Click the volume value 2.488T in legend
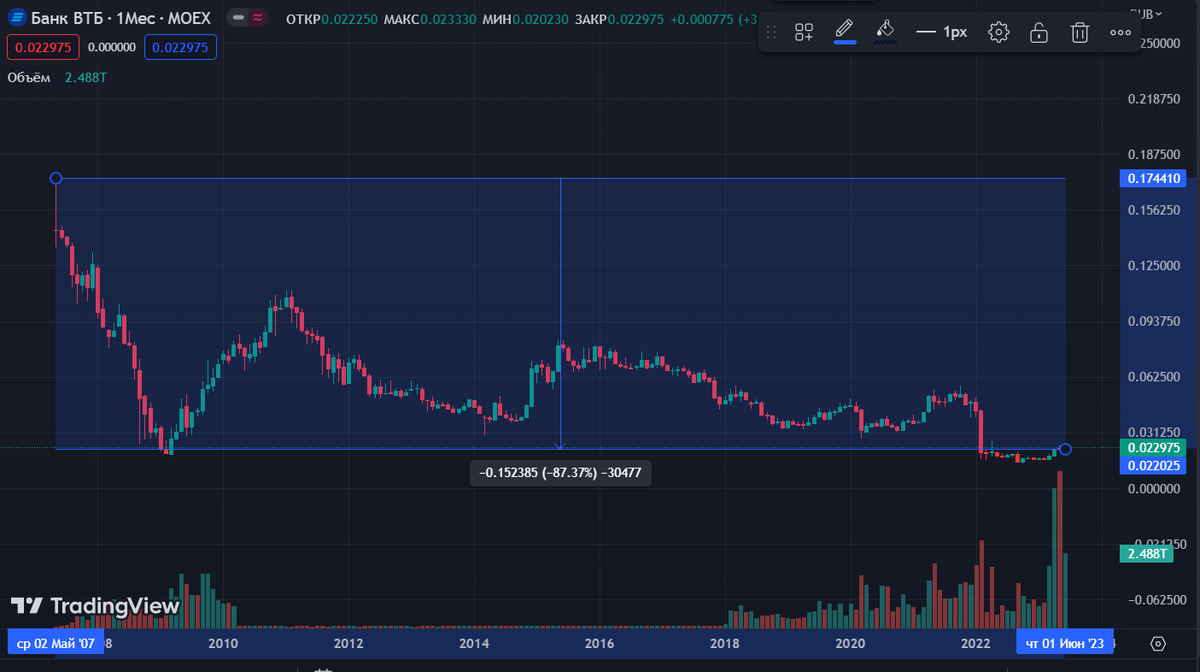 (x=87, y=76)
